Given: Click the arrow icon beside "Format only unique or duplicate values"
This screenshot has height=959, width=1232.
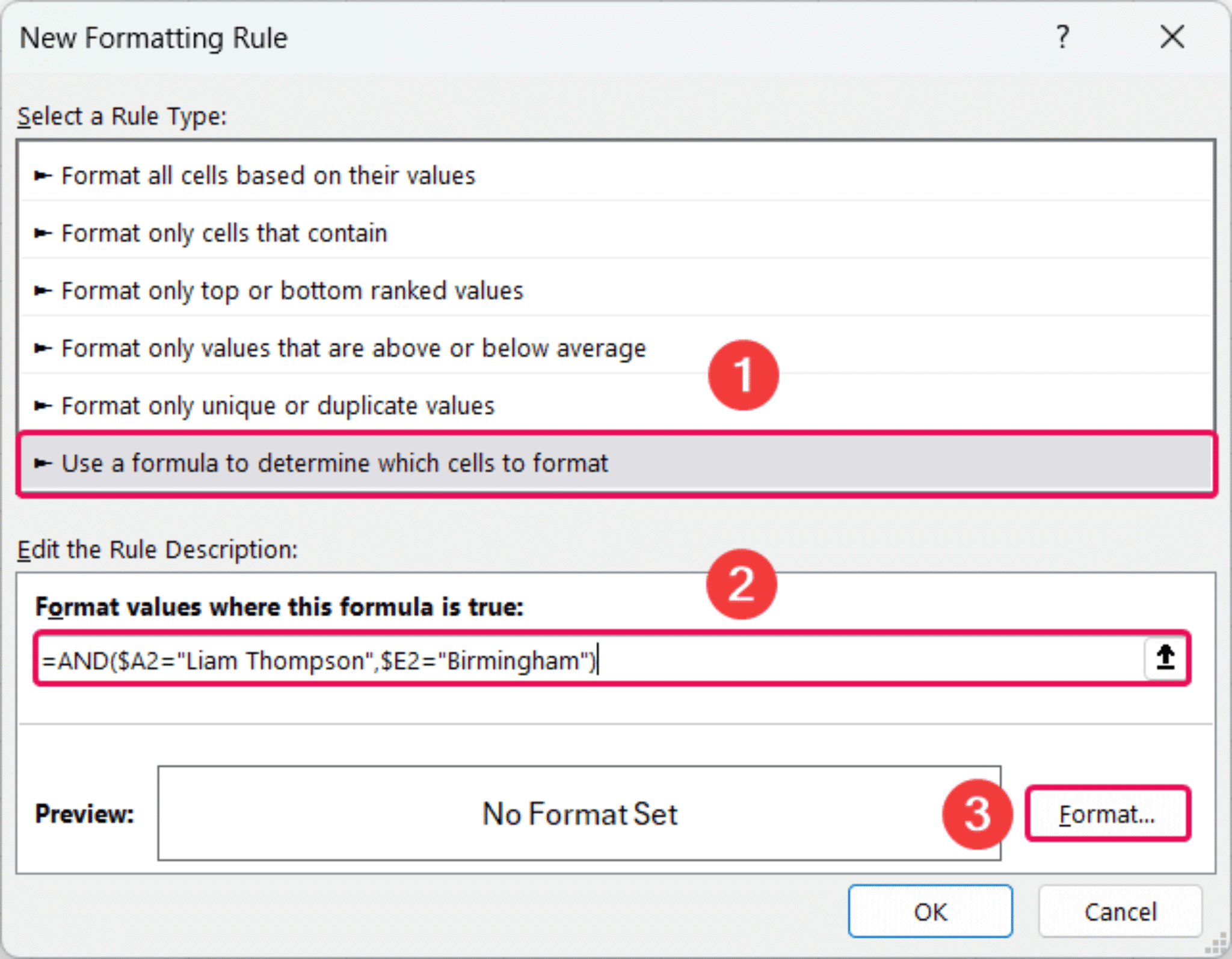Looking at the screenshot, I should tap(43, 405).
